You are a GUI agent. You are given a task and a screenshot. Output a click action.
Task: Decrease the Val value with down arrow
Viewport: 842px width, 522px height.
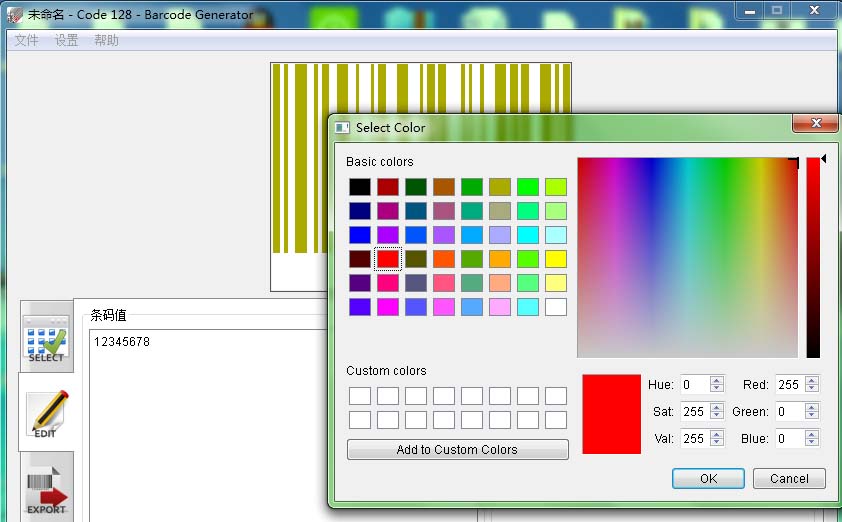point(716,443)
